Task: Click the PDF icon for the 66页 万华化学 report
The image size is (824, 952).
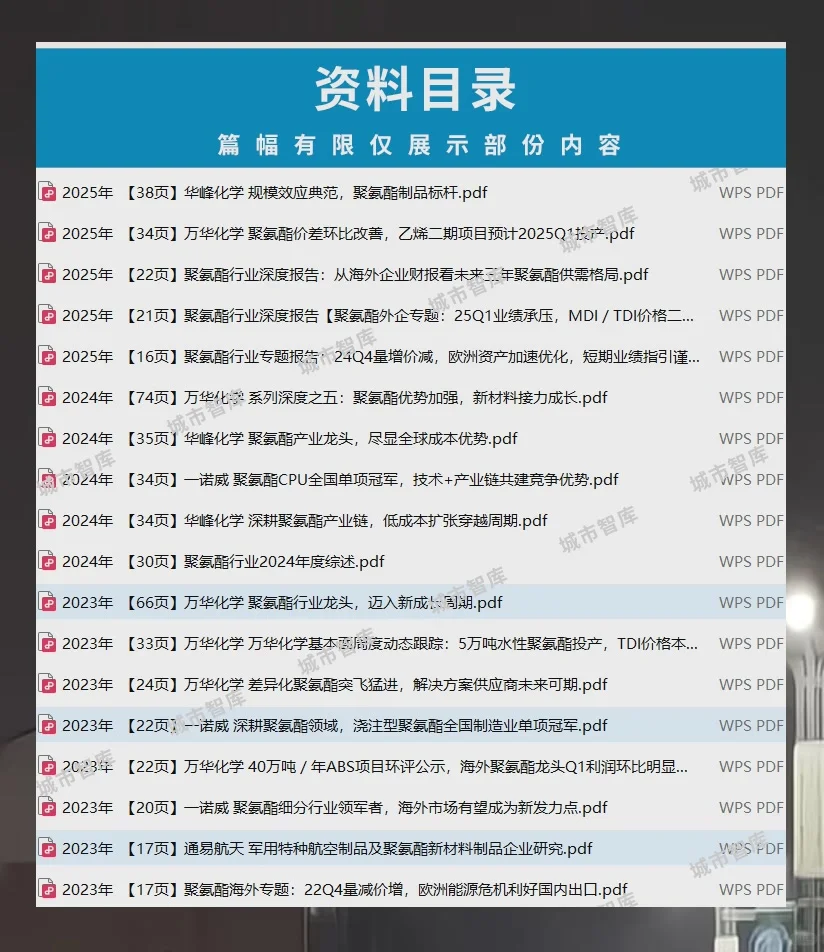Action: click(x=47, y=602)
